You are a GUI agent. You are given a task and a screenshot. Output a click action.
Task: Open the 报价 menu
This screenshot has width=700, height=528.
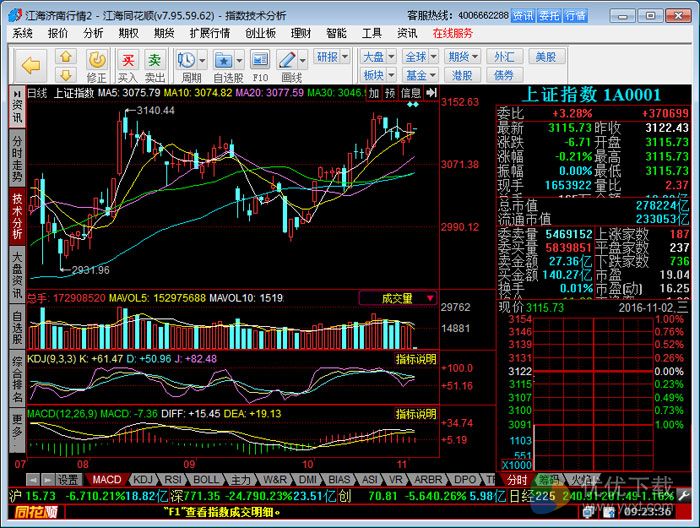(58, 33)
